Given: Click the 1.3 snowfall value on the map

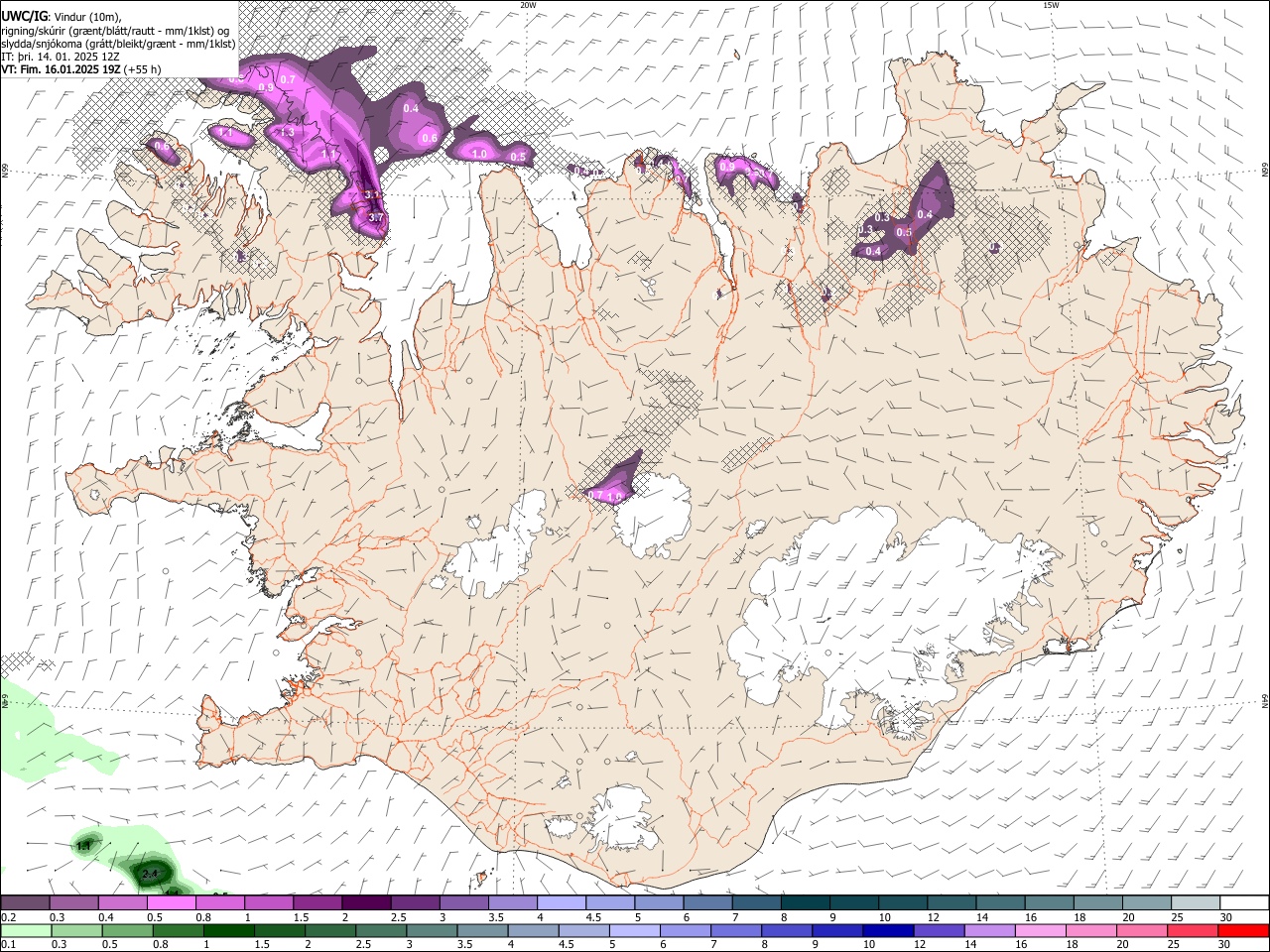Looking at the screenshot, I should [287, 132].
